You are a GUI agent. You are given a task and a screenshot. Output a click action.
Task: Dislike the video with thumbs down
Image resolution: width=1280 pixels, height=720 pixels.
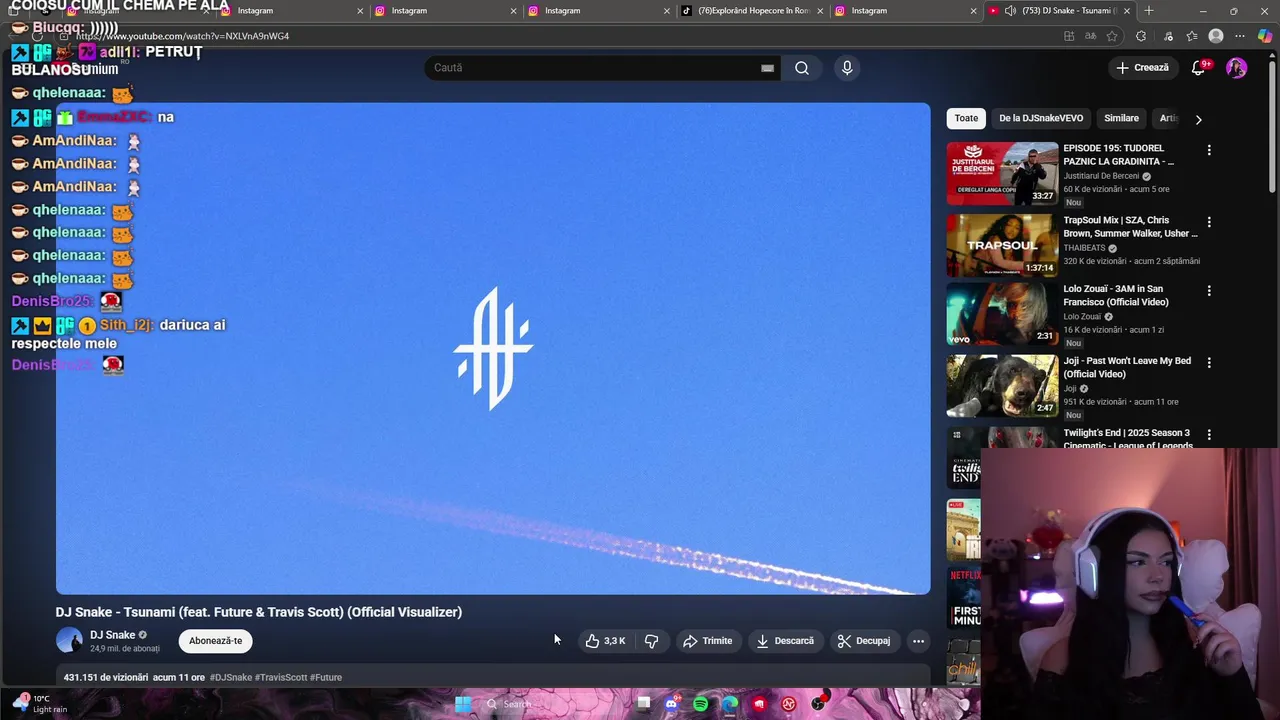click(x=651, y=641)
